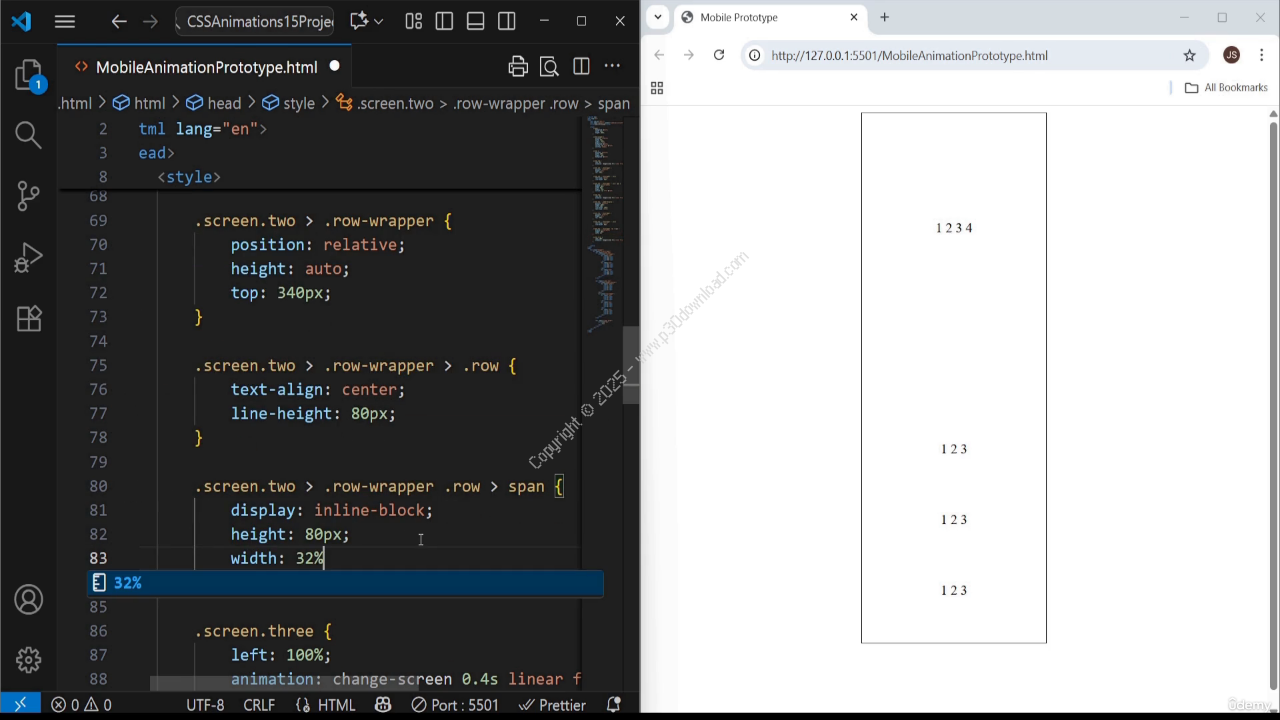Click the Port : 5501 Live Server button
Image resolution: width=1280 pixels, height=720 pixels.
point(455,705)
